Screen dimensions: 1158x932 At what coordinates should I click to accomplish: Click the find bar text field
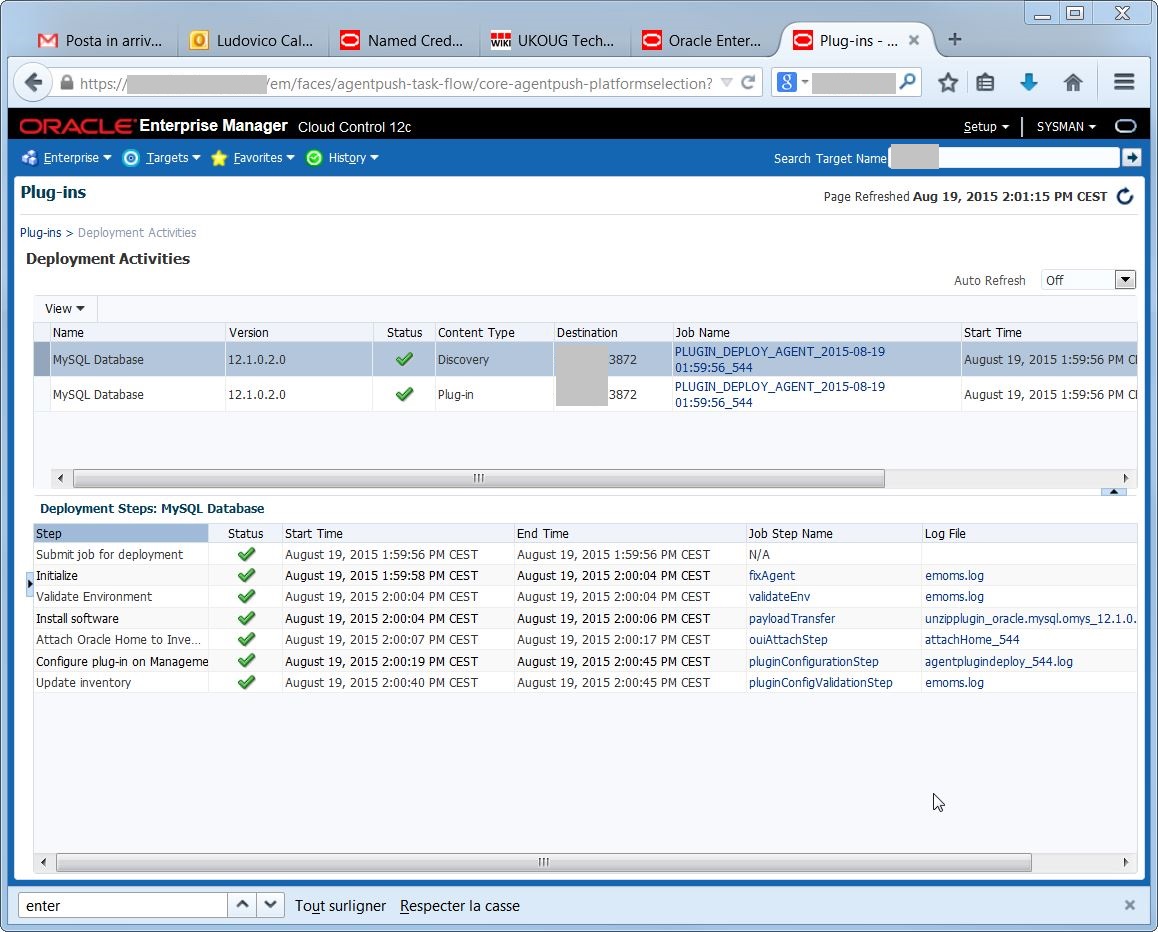123,905
